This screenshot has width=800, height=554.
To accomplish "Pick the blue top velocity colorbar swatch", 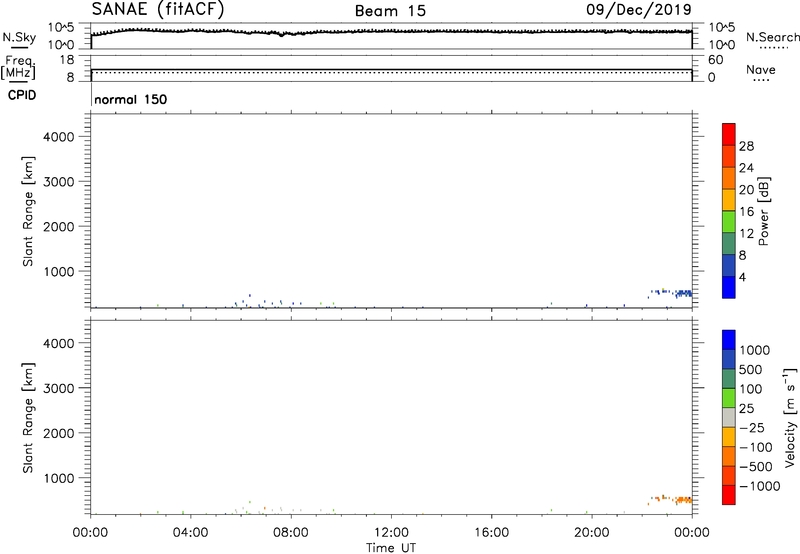I will [x=729, y=340].
